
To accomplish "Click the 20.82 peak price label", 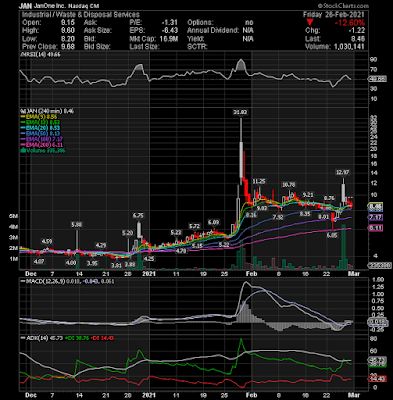I will point(240,113).
